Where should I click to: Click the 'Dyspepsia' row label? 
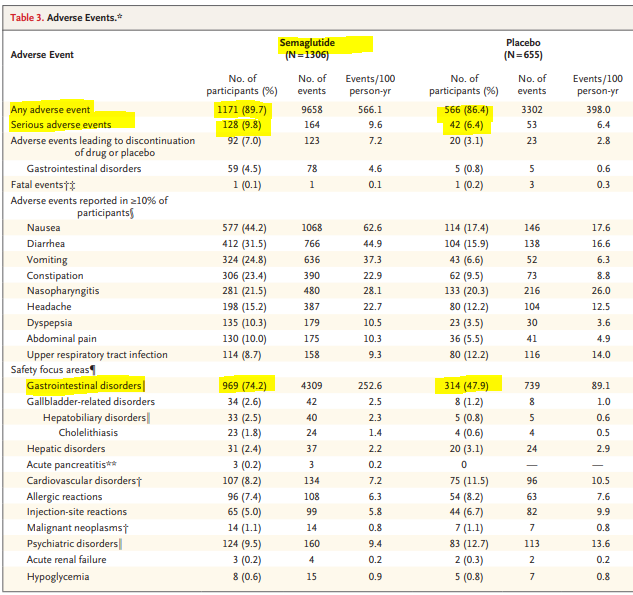click(x=49, y=323)
